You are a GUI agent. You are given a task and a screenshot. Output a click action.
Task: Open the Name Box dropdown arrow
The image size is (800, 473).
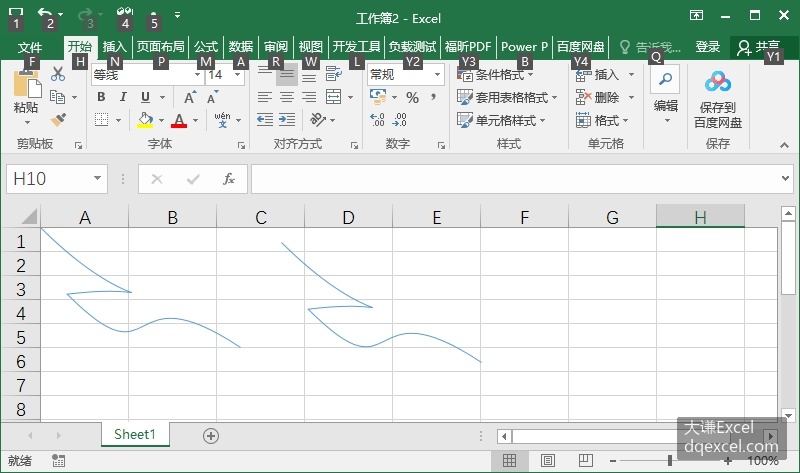pos(97,178)
